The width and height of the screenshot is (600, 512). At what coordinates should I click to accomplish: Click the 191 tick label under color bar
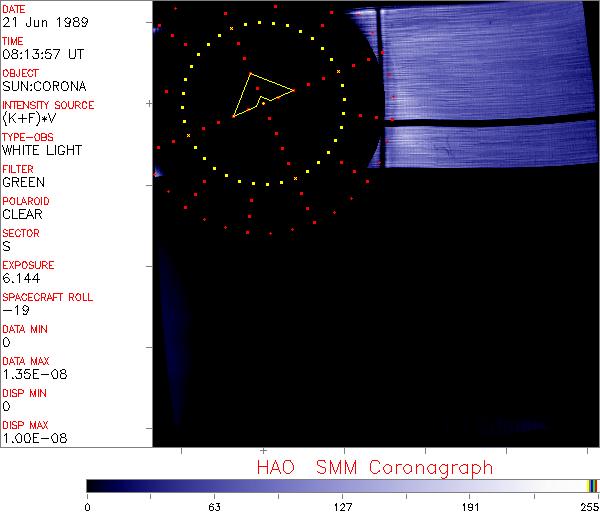470,506
